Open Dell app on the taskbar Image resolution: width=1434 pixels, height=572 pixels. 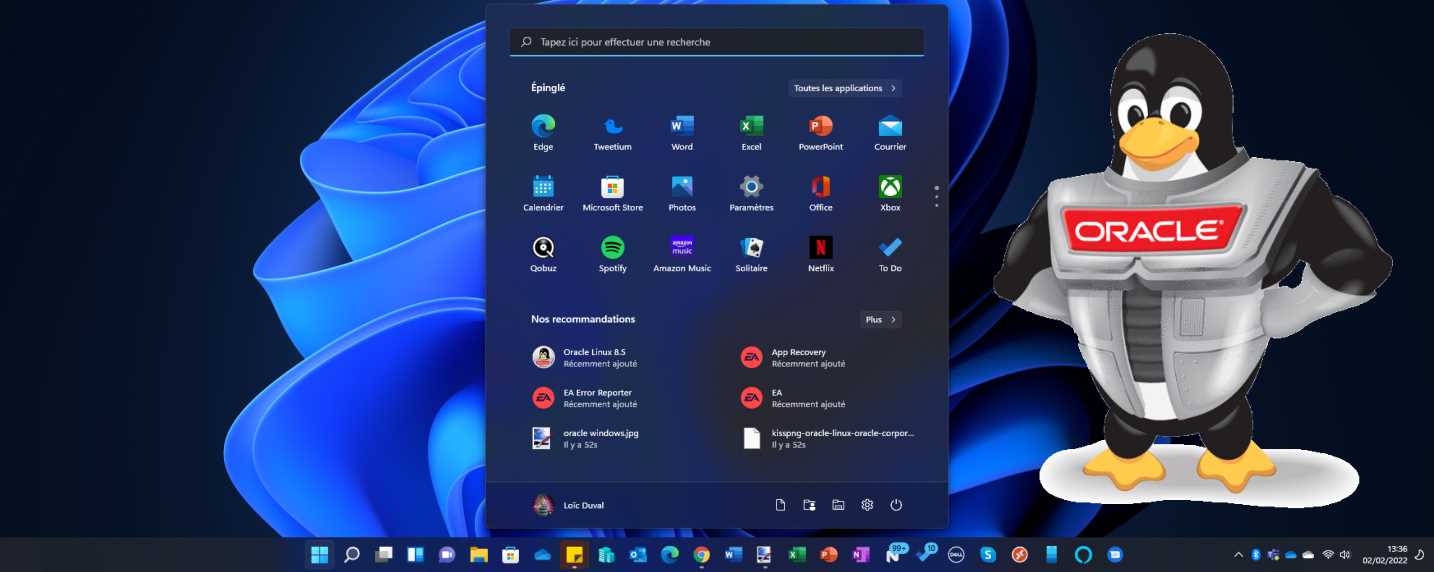(x=956, y=554)
